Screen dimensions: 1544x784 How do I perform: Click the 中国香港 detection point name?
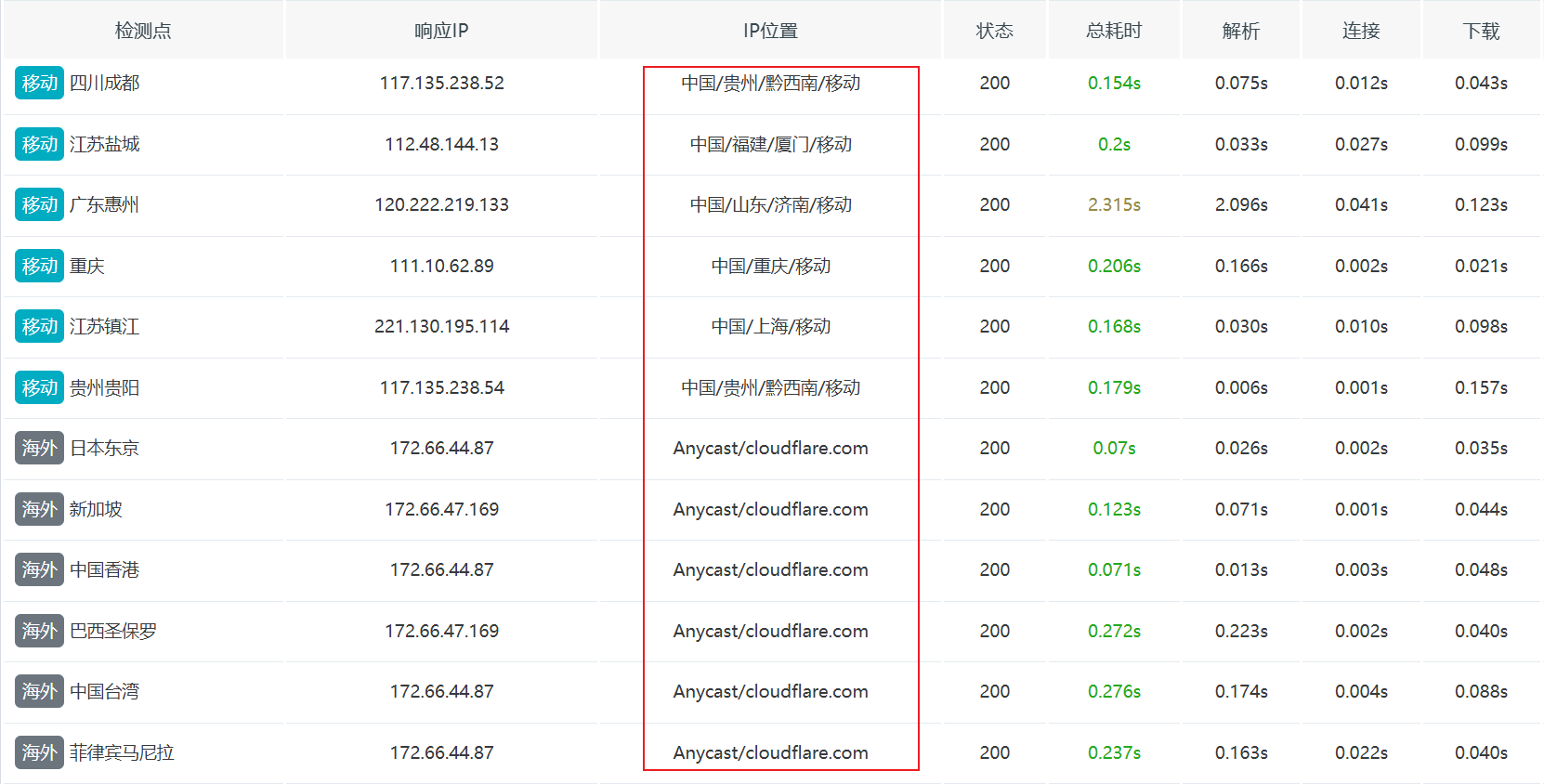(104, 569)
